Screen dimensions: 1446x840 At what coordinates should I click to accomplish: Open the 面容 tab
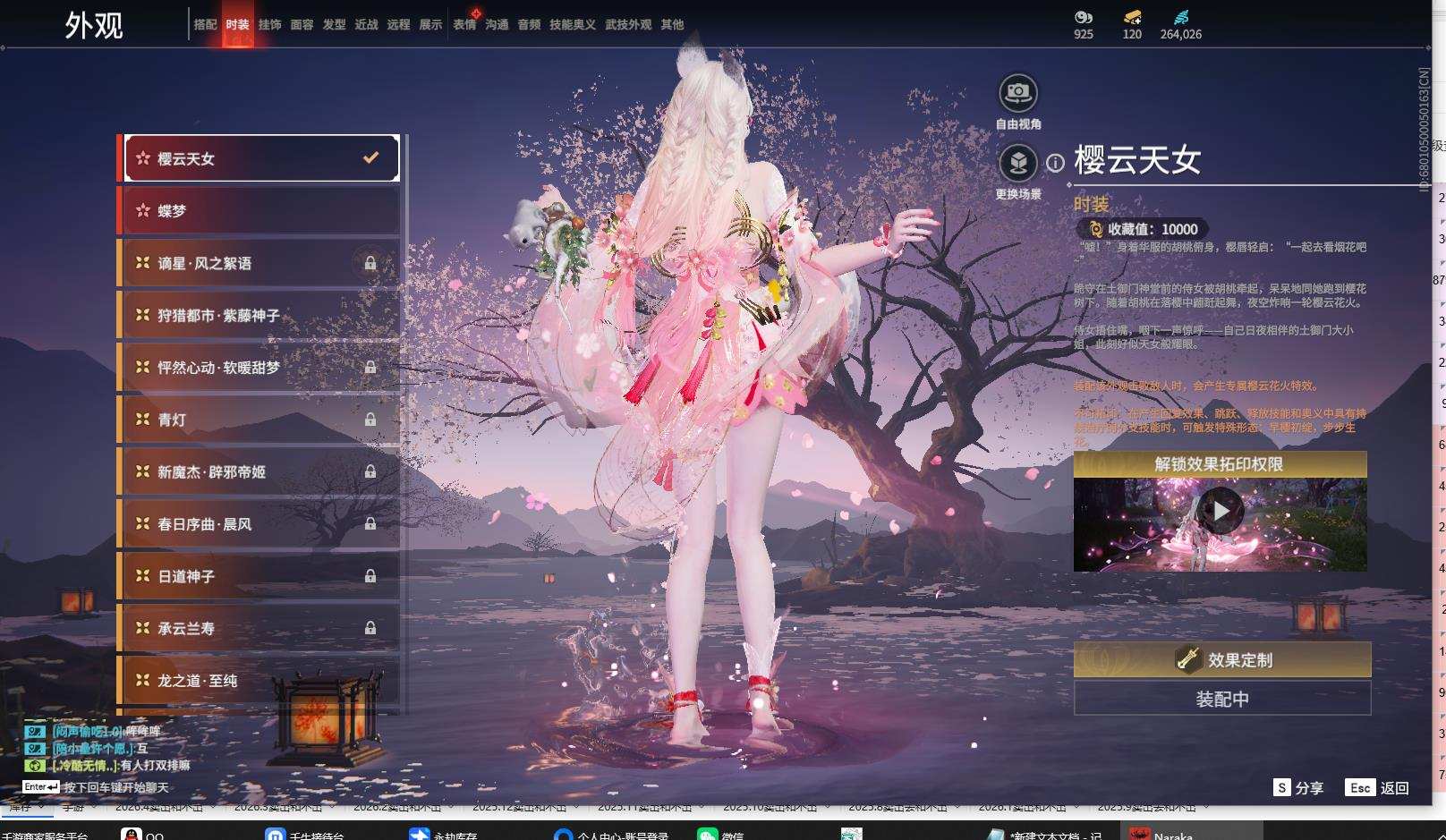pos(302,25)
